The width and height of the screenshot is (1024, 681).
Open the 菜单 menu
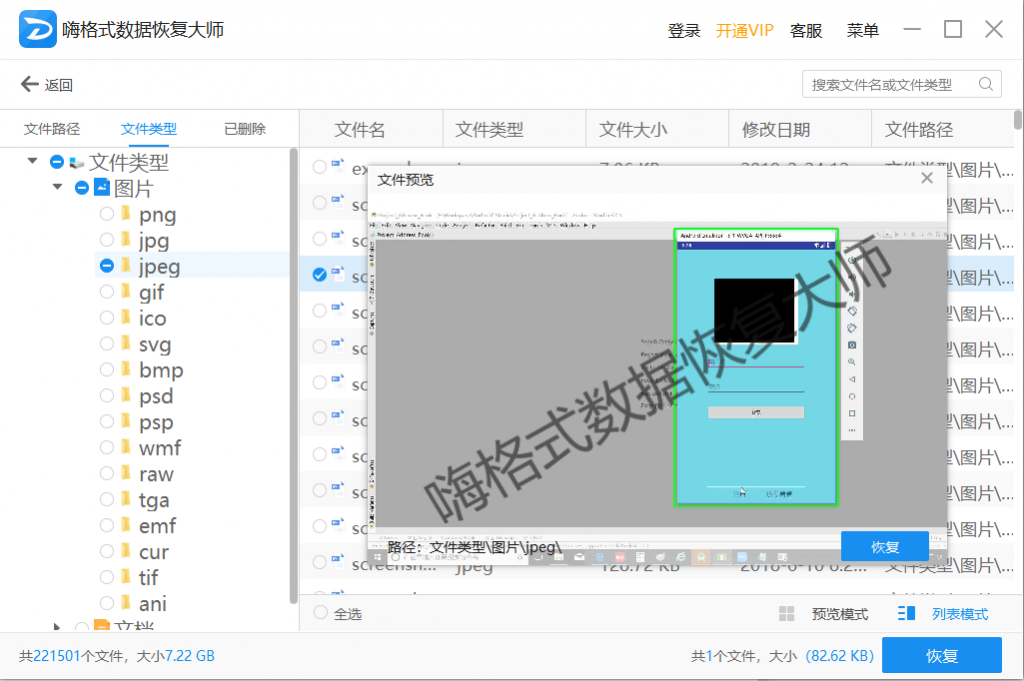click(863, 30)
